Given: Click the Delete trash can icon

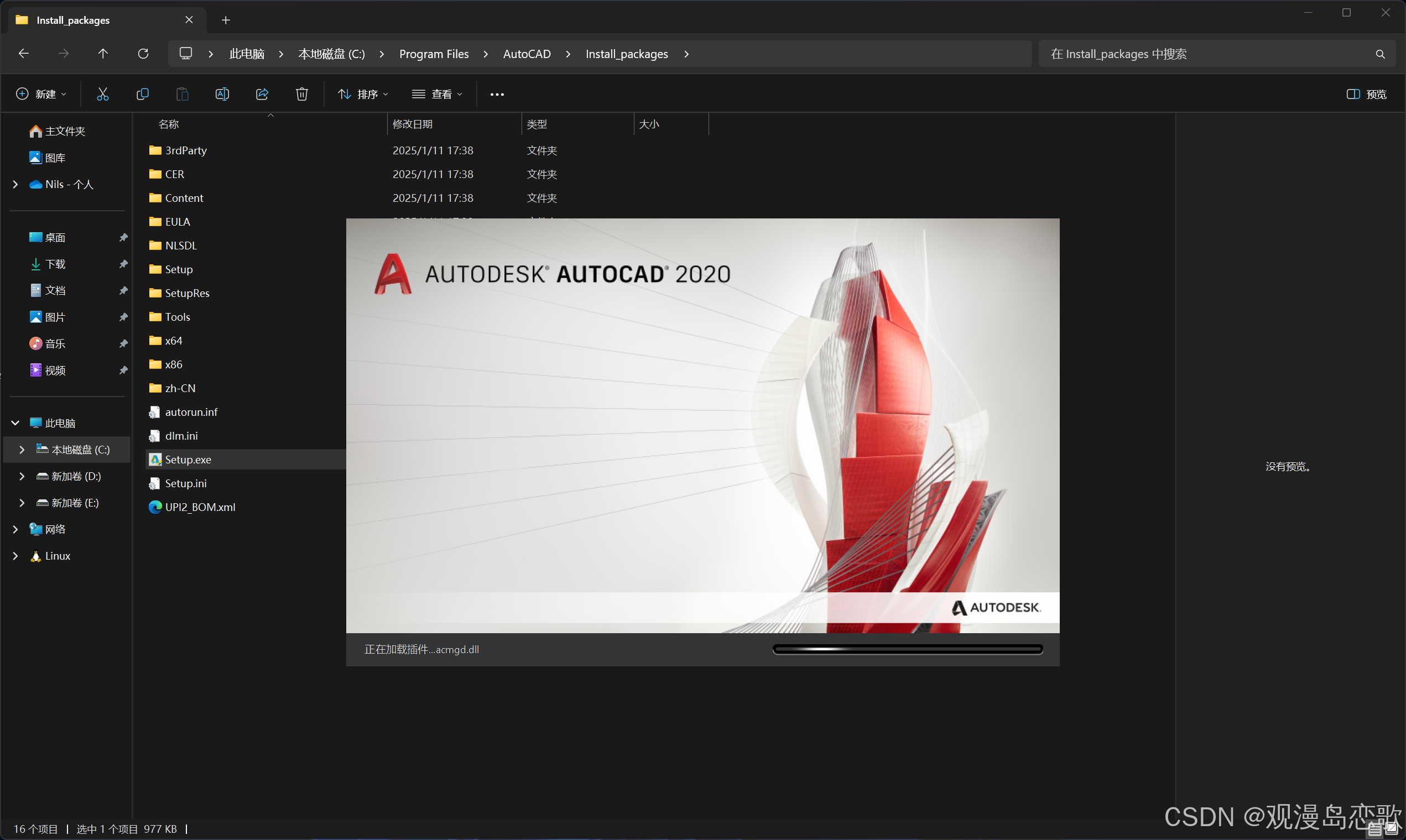Looking at the screenshot, I should (x=301, y=94).
